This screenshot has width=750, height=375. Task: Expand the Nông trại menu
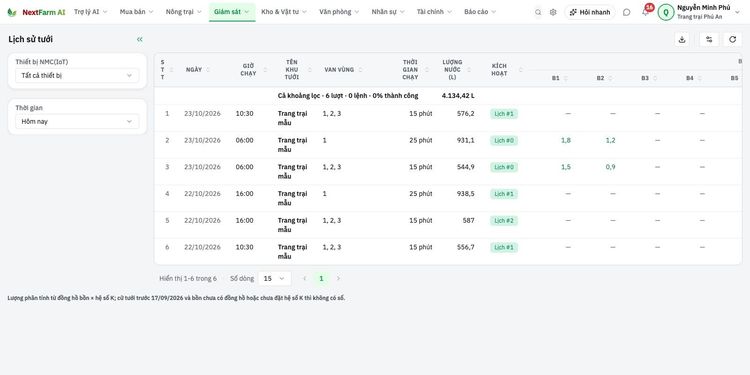click(x=183, y=12)
